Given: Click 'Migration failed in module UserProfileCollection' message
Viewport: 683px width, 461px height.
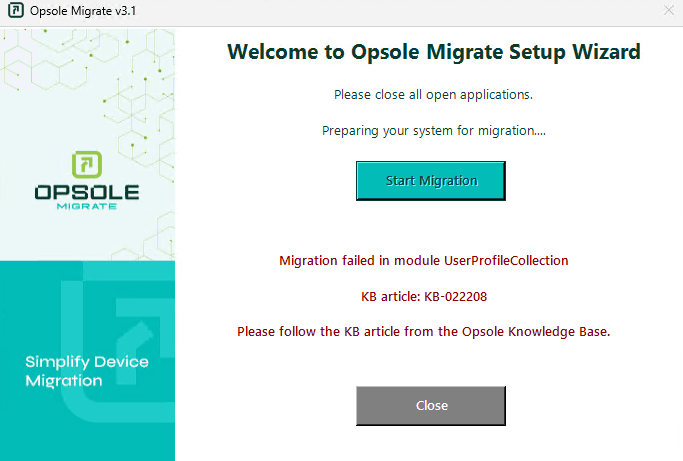Looking at the screenshot, I should pyautogui.click(x=424, y=261).
